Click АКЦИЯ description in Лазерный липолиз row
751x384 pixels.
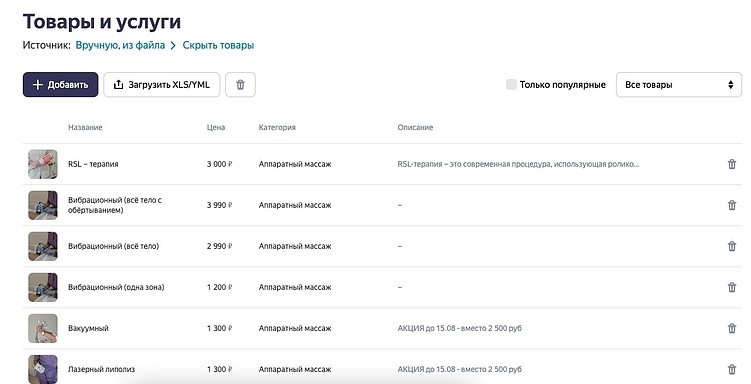(x=459, y=370)
